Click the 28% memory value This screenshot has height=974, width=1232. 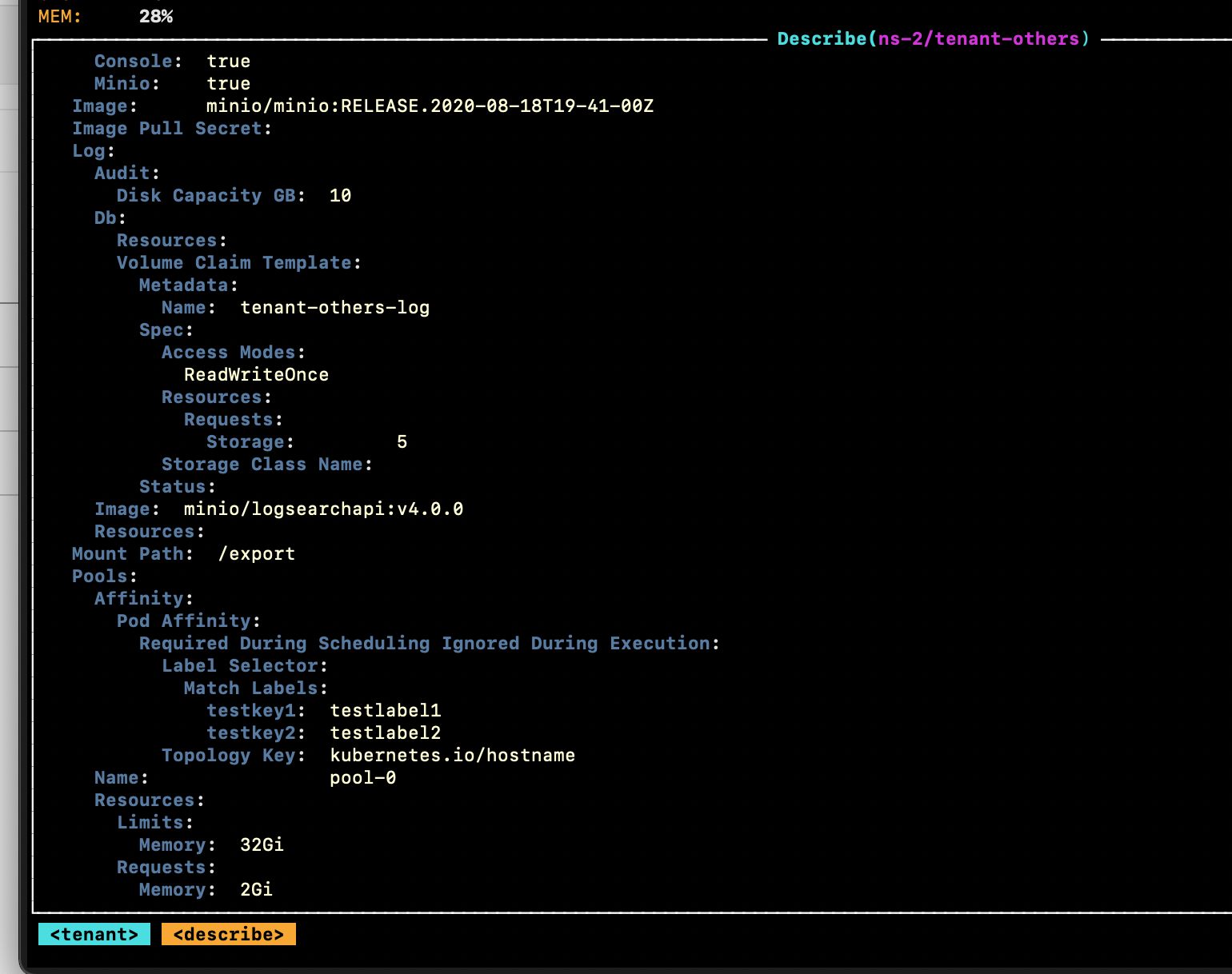(x=156, y=16)
